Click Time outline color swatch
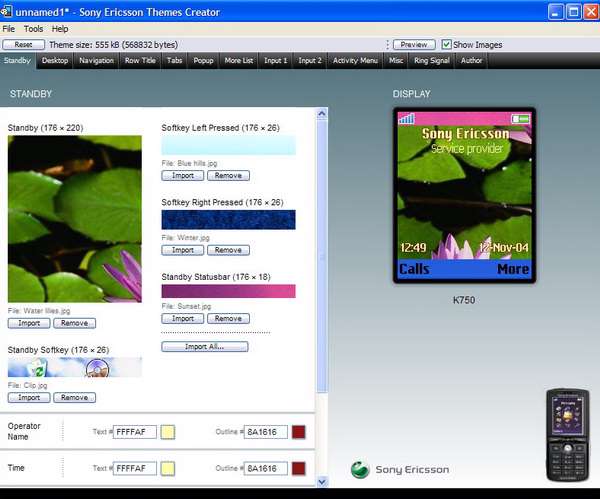 [299, 468]
